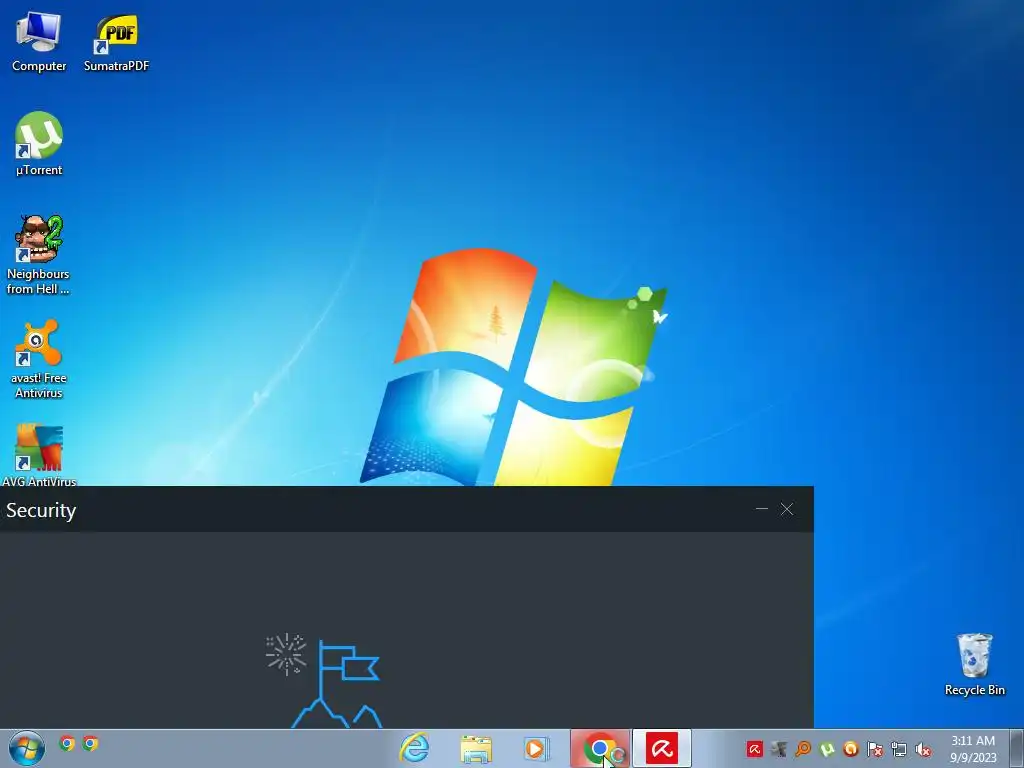
Task: Select the Neighbours from Hell desktop shortcut
Action: 38,255
